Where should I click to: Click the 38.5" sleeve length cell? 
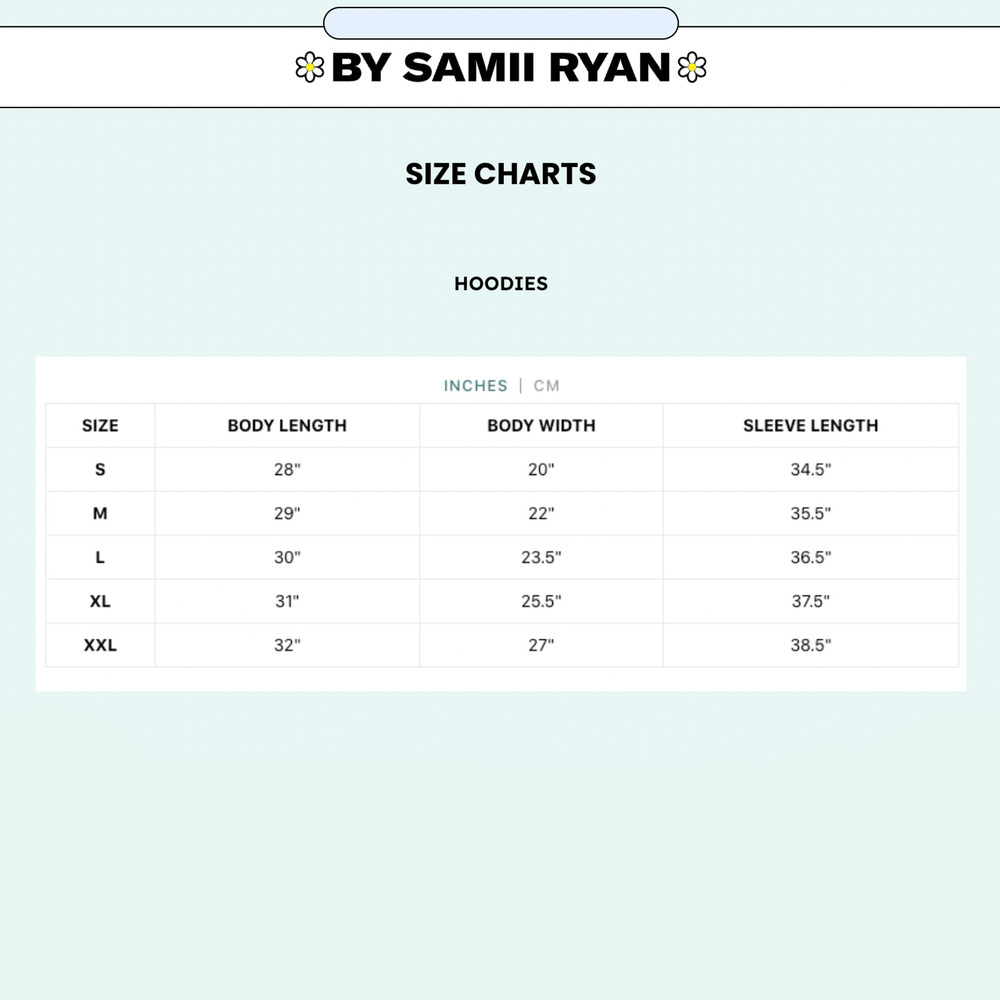pyautogui.click(x=811, y=645)
